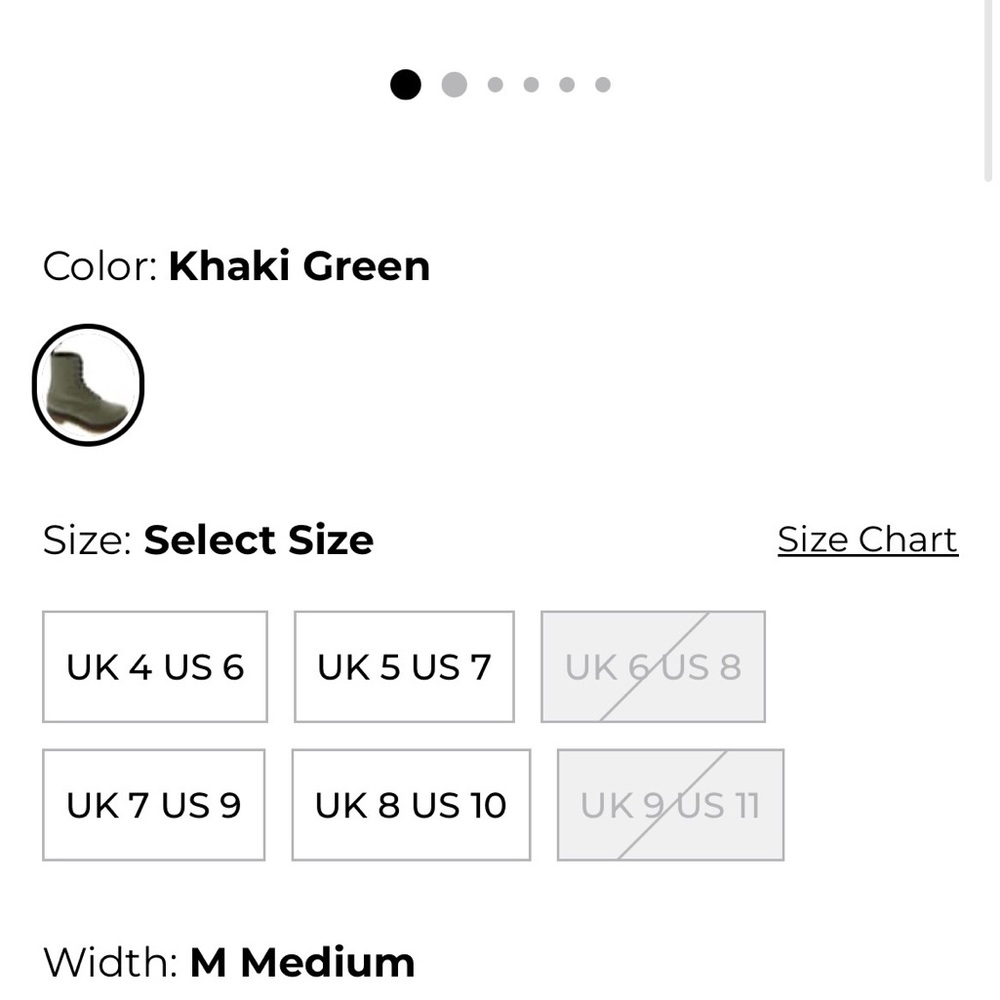1000x1000 pixels.
Task: Select size UK 4 US 6
Action: 154,666
